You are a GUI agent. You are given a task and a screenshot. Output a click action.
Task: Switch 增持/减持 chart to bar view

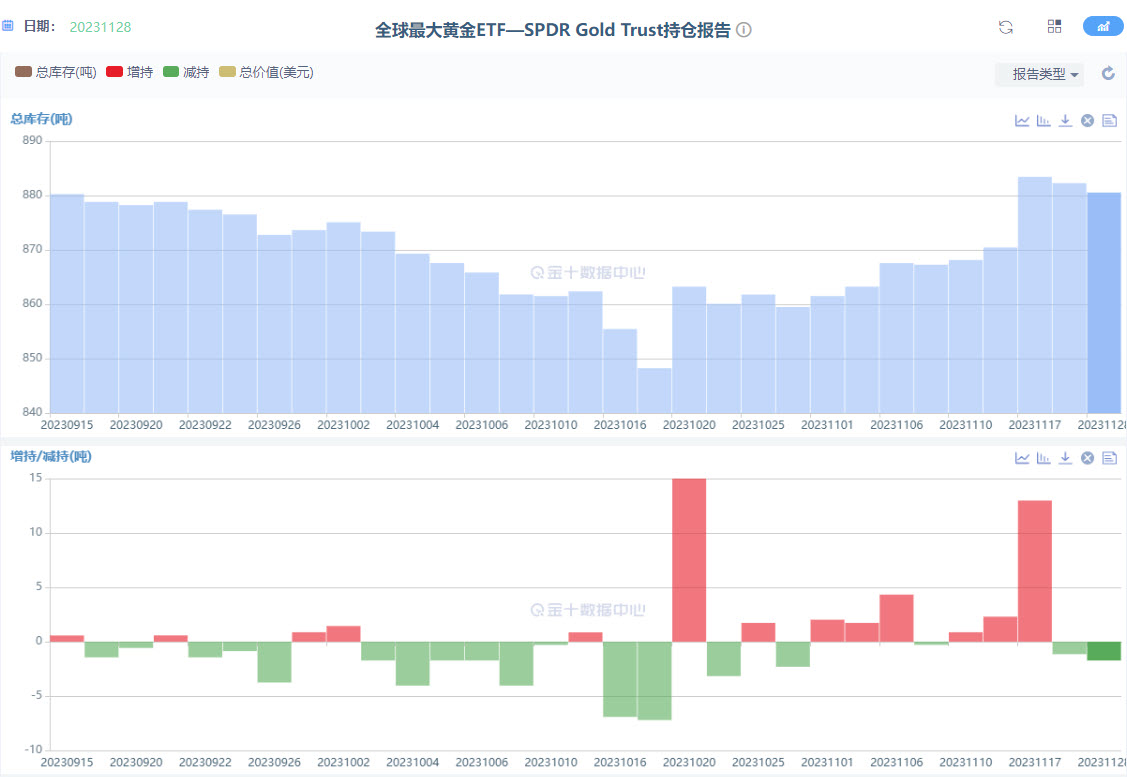1044,458
